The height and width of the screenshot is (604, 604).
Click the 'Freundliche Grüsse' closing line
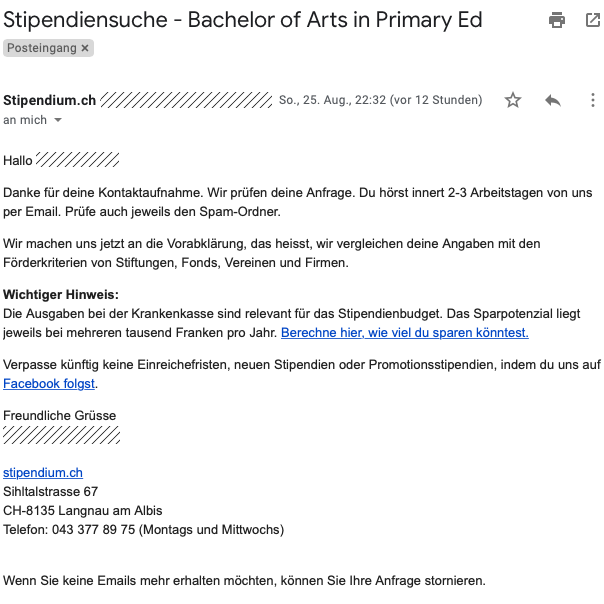pos(60,415)
